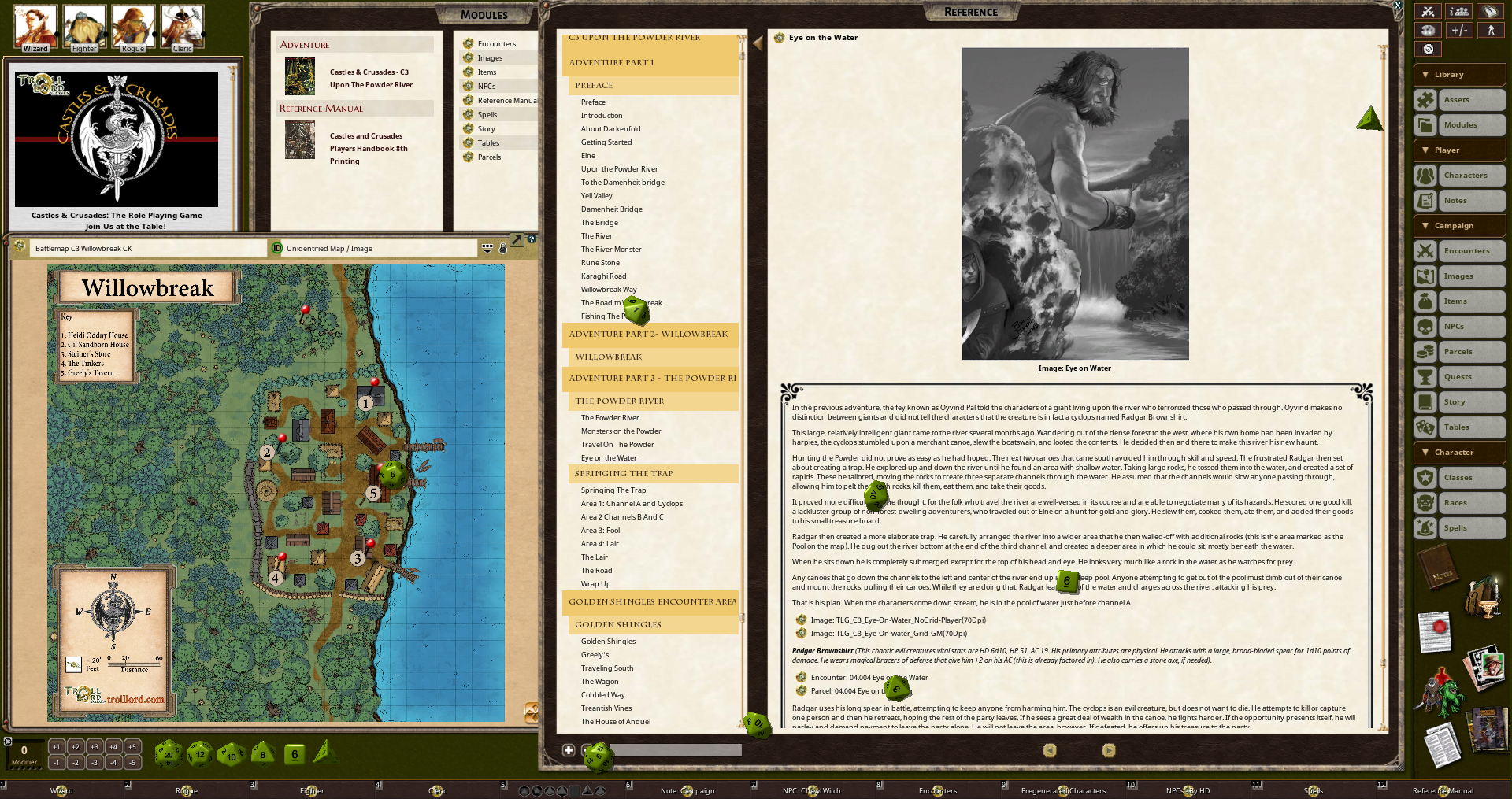1512x799 pixels.
Task: Click the Parcels coins icon in sidebar
Action: [x=1425, y=352]
